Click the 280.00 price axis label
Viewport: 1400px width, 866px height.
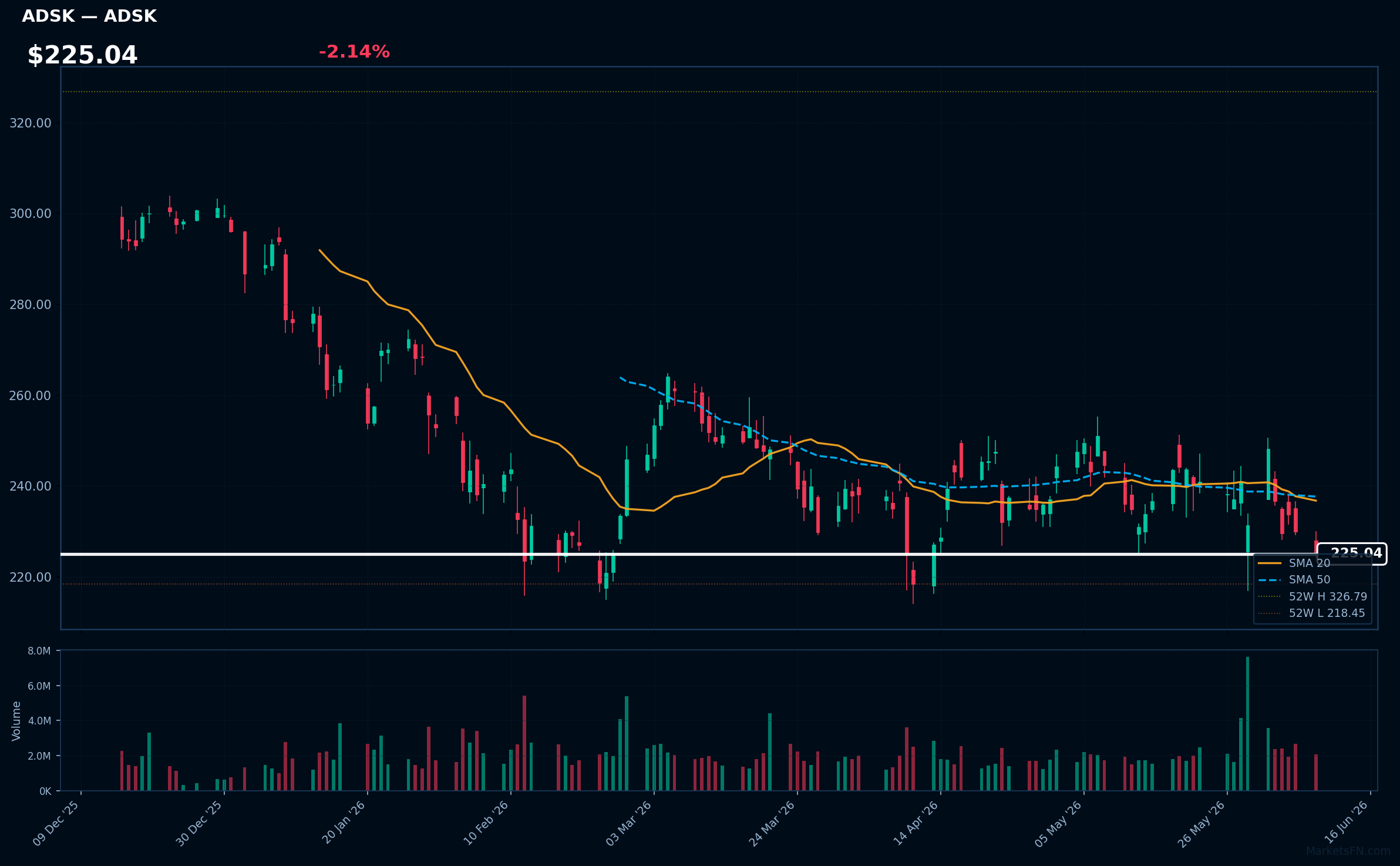point(31,304)
